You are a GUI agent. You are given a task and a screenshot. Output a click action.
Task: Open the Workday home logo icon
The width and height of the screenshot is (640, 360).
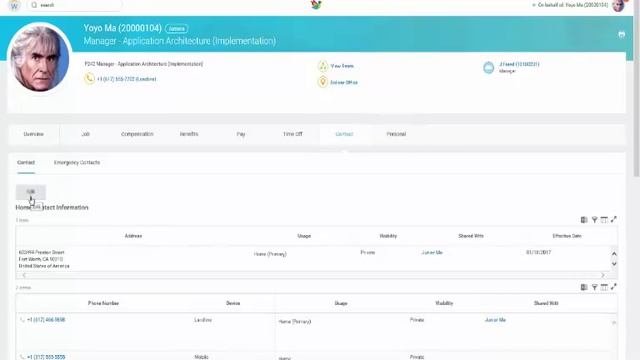(14, 5)
